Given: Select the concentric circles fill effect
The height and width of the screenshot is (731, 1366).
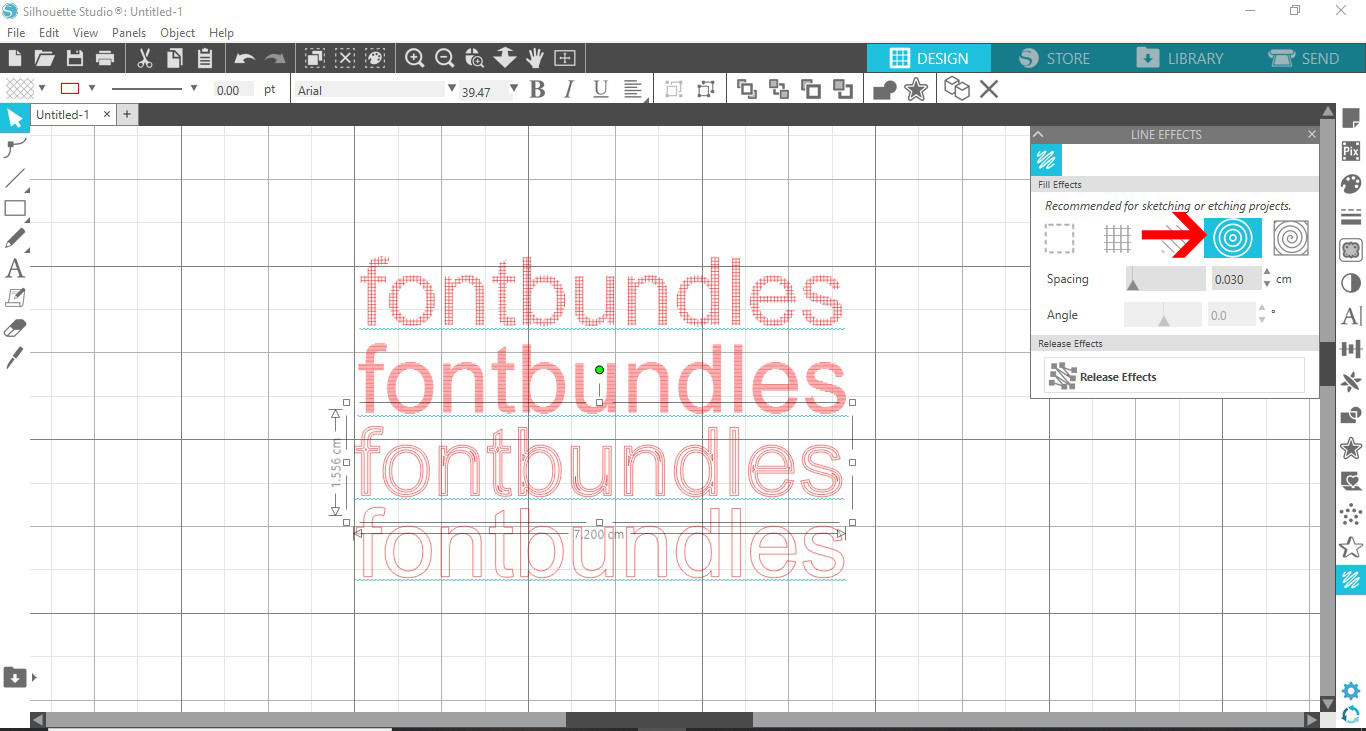Looking at the screenshot, I should 1233,238.
